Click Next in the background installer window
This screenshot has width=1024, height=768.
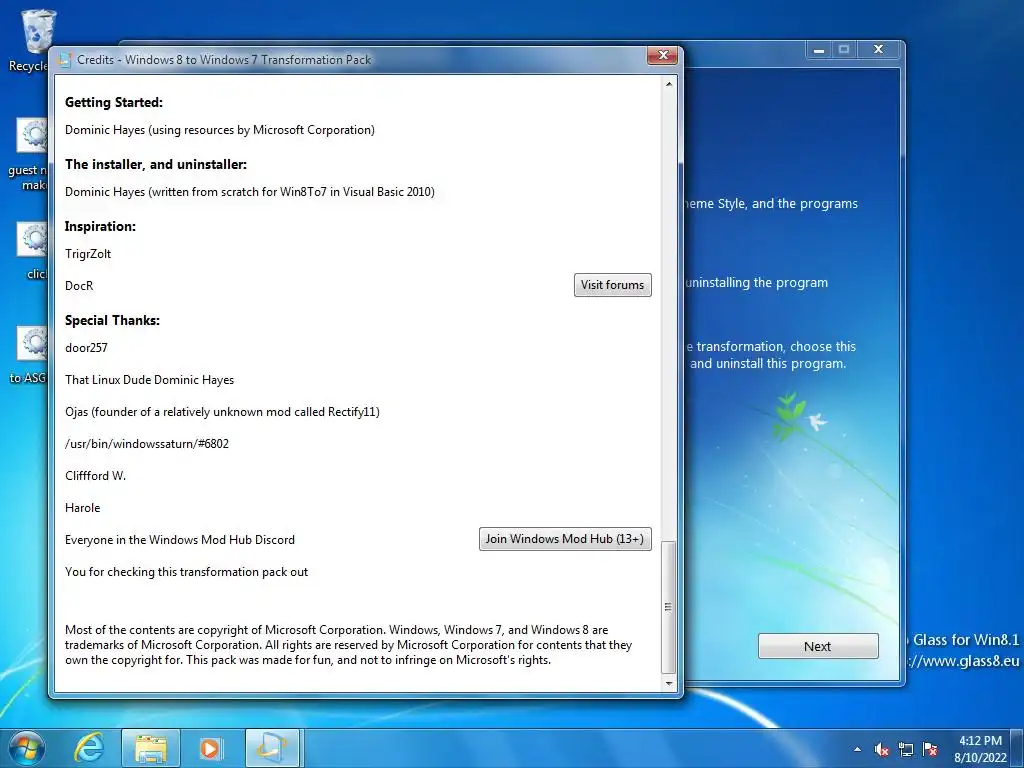point(818,646)
